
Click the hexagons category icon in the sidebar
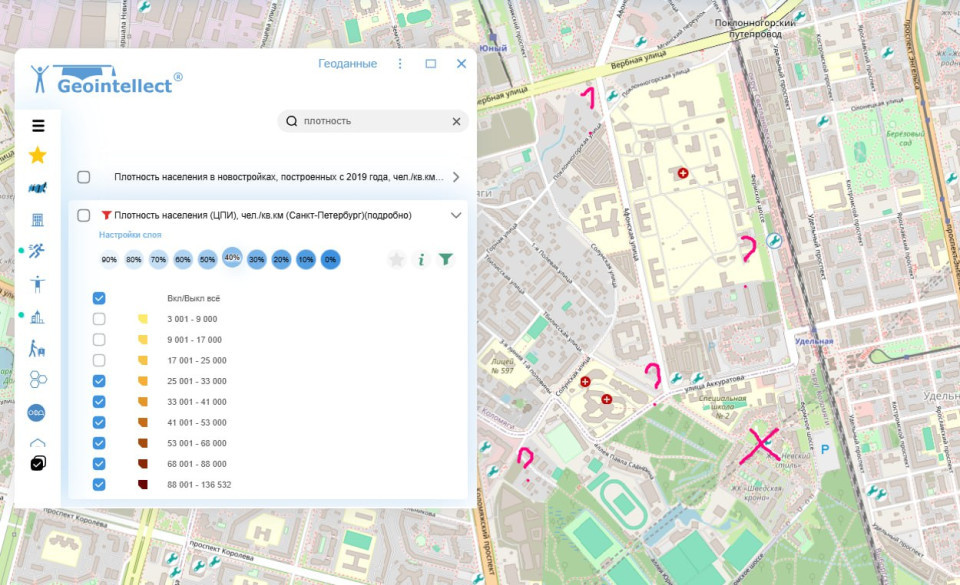coord(38,379)
